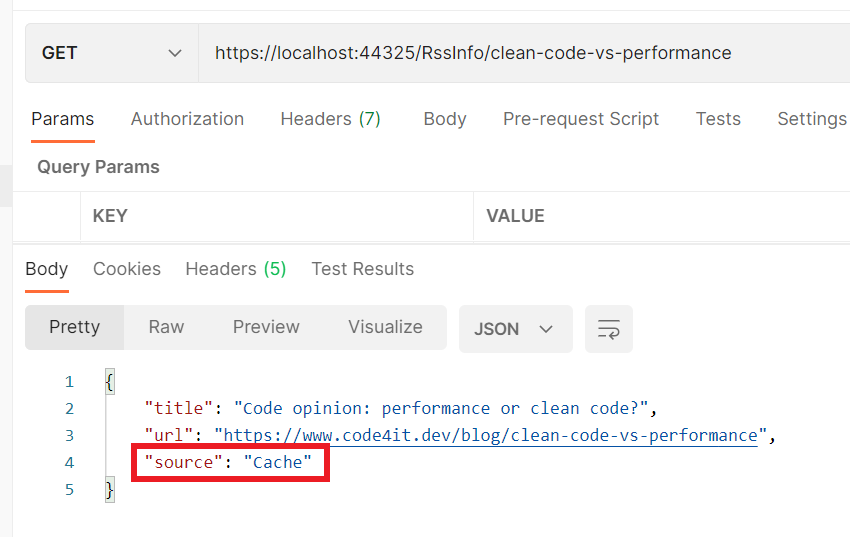Screen dimensions: 850x537
Task: Open the Authorization tab
Action: (x=187, y=119)
